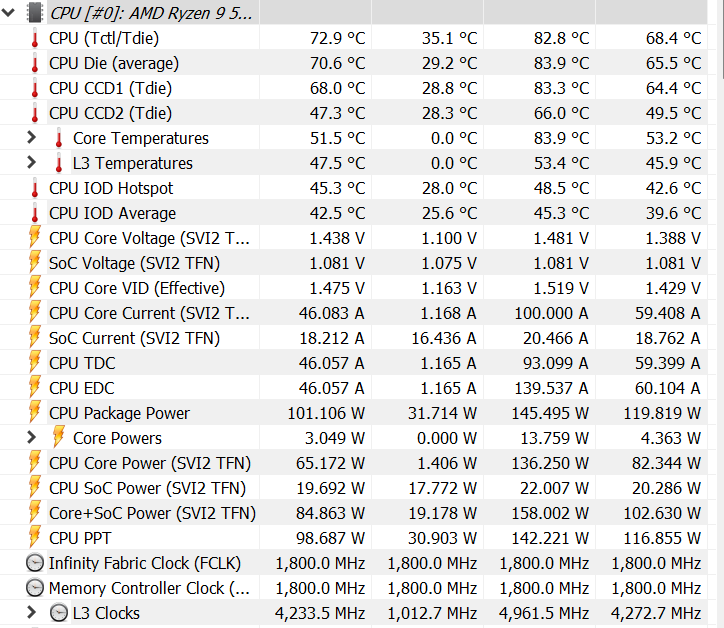Screen dimensions: 724x628
Task: Select the CPU Core VID (Effective) label
Action: tap(137, 288)
